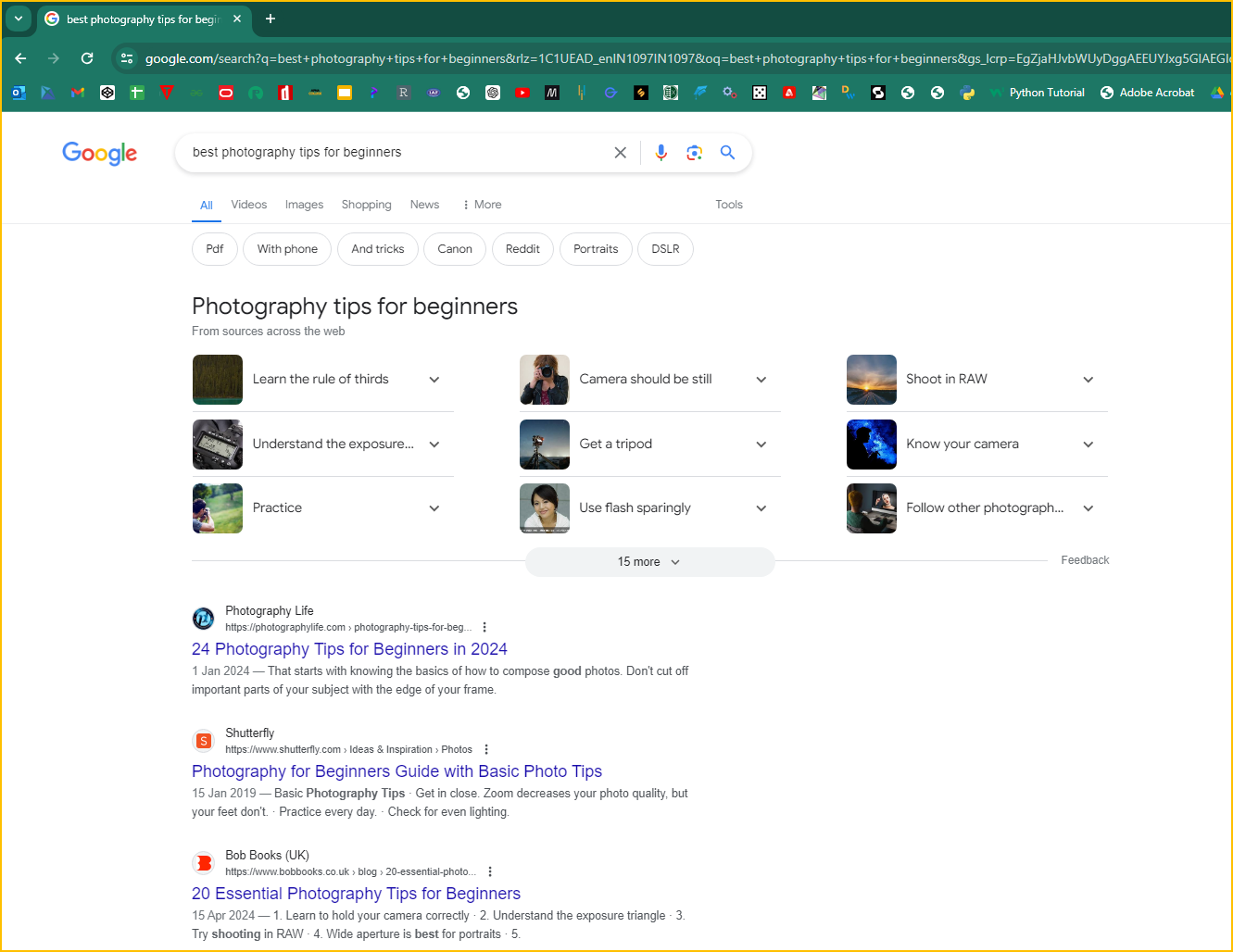
Task: Filter results with the Reddit chip
Action: point(522,249)
